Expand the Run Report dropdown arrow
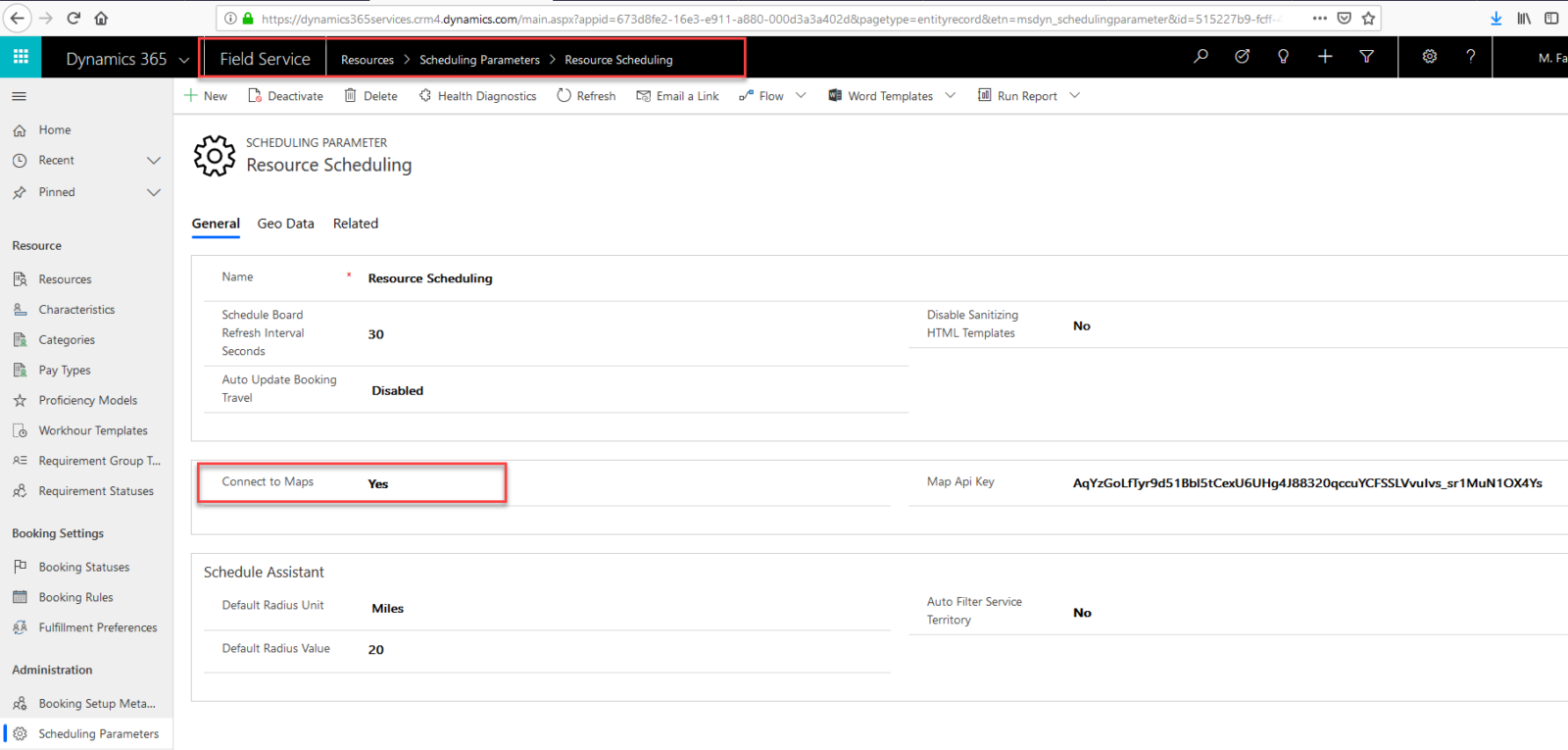The height and width of the screenshot is (750, 1568). 1075,96
